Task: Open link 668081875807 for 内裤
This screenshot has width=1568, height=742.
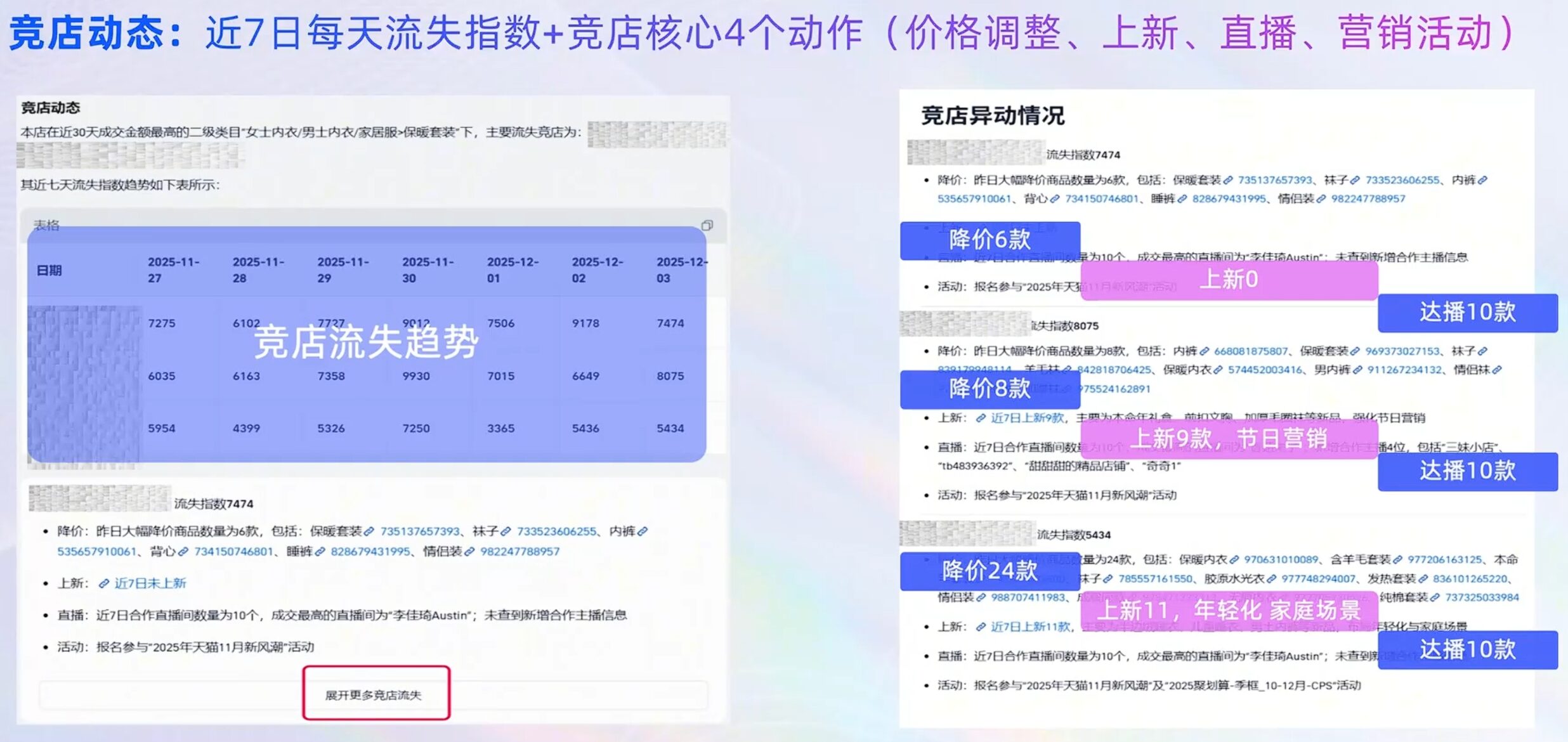Action: [1251, 351]
